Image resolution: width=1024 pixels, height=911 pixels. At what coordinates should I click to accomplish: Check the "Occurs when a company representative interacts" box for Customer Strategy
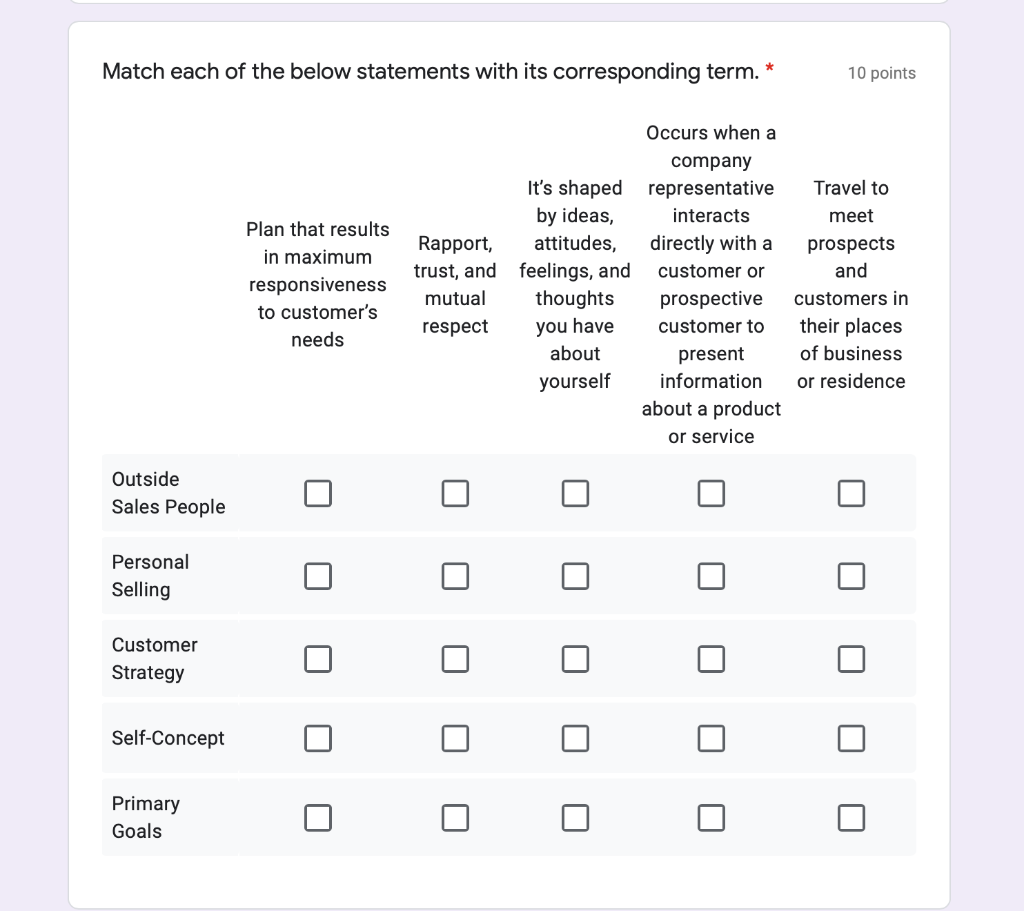coord(711,658)
